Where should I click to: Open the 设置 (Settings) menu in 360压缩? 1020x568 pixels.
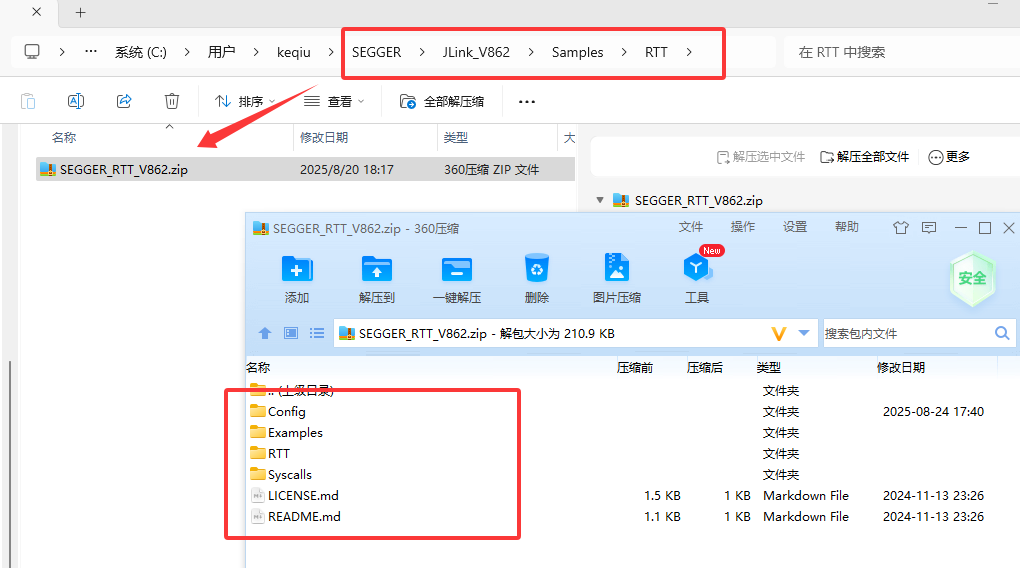pos(795,227)
